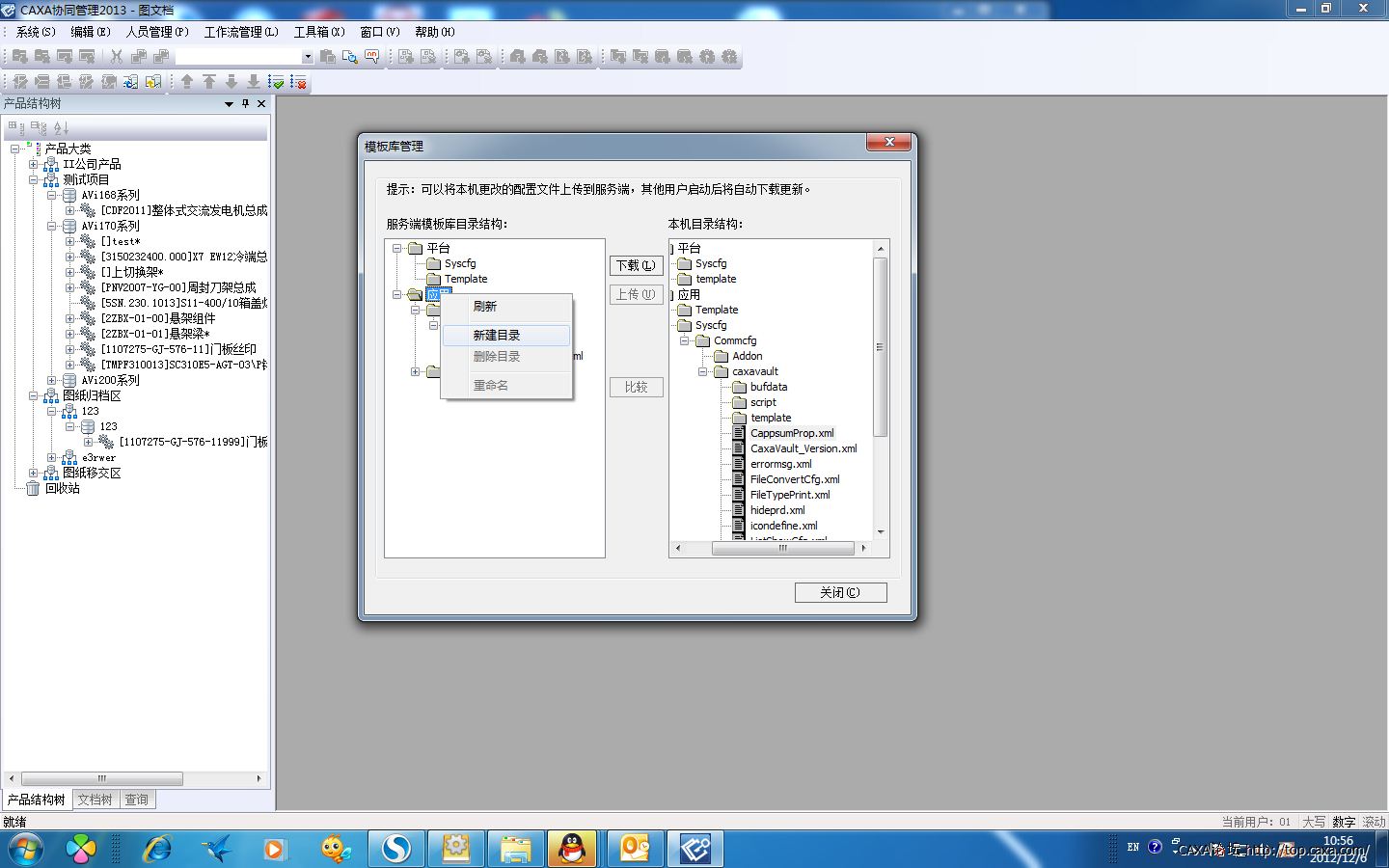Viewport: 1389px width, 868px height.
Task: Close the 模板库管理 dialog with red X
Action: pos(889,143)
